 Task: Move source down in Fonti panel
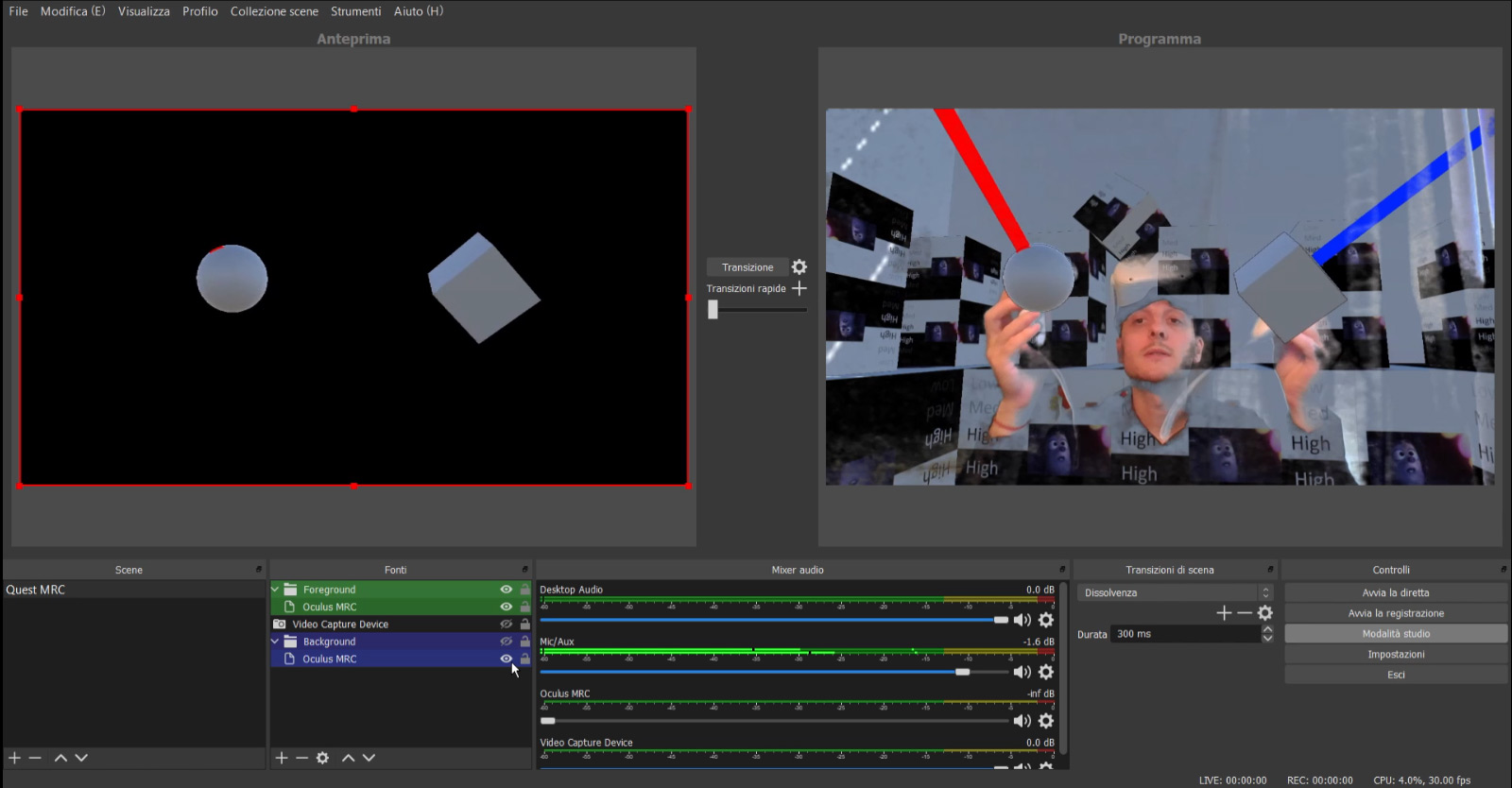[x=369, y=758]
